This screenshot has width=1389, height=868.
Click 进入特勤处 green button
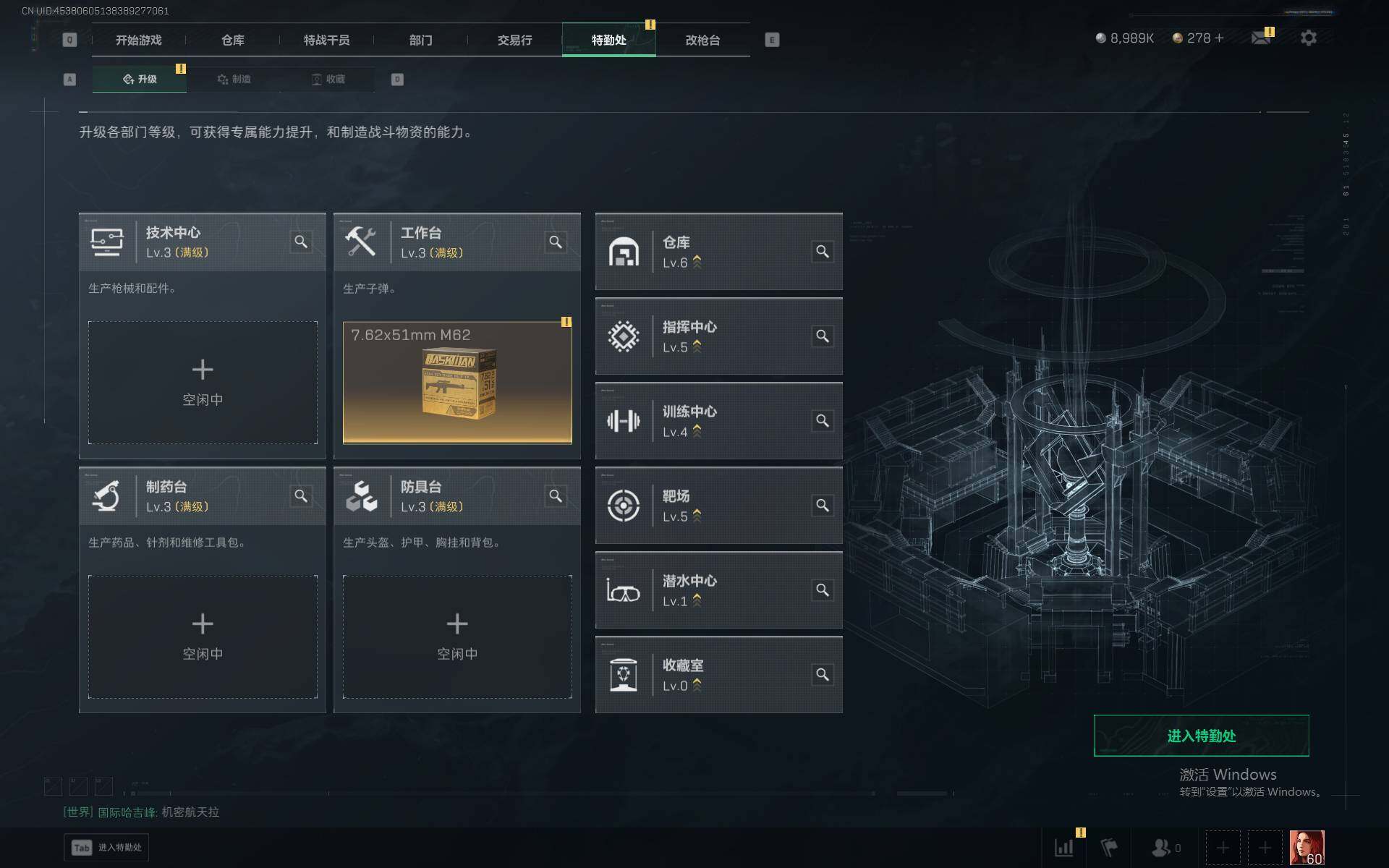[1201, 736]
